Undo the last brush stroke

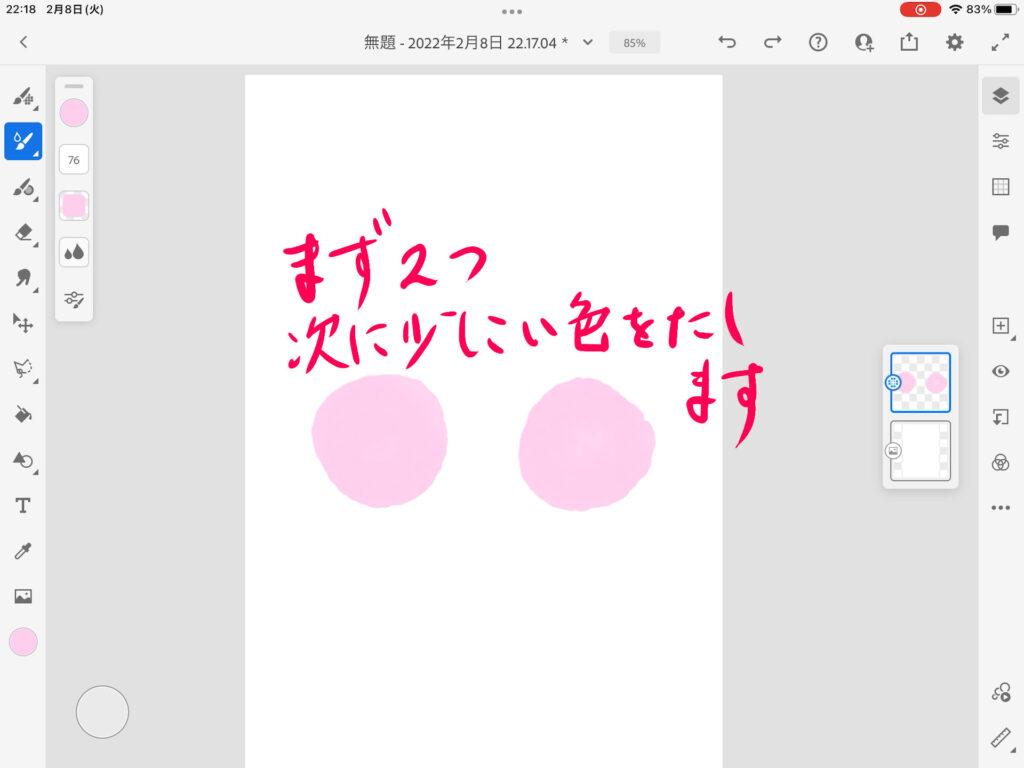point(727,42)
